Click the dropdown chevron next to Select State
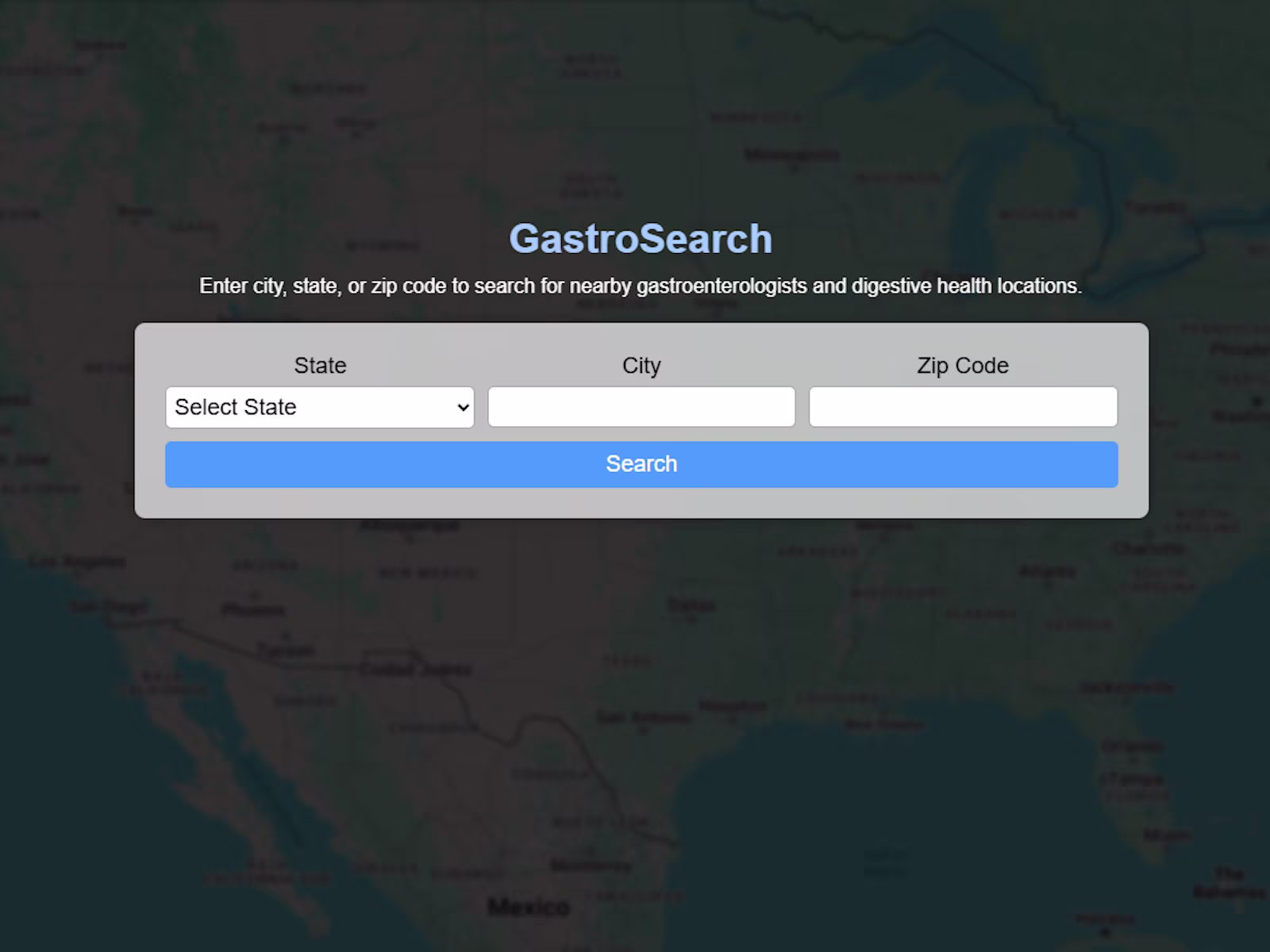The width and height of the screenshot is (1270, 952). tap(463, 406)
